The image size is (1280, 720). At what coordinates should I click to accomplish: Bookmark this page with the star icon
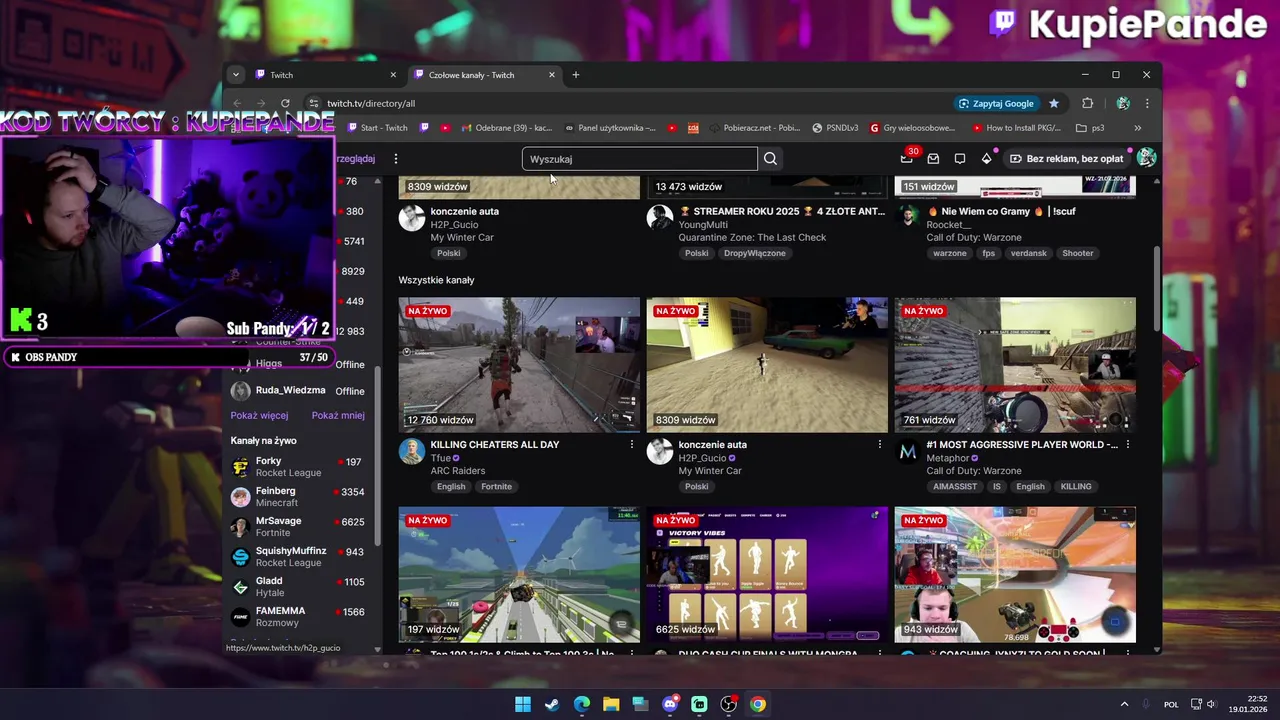(1053, 103)
